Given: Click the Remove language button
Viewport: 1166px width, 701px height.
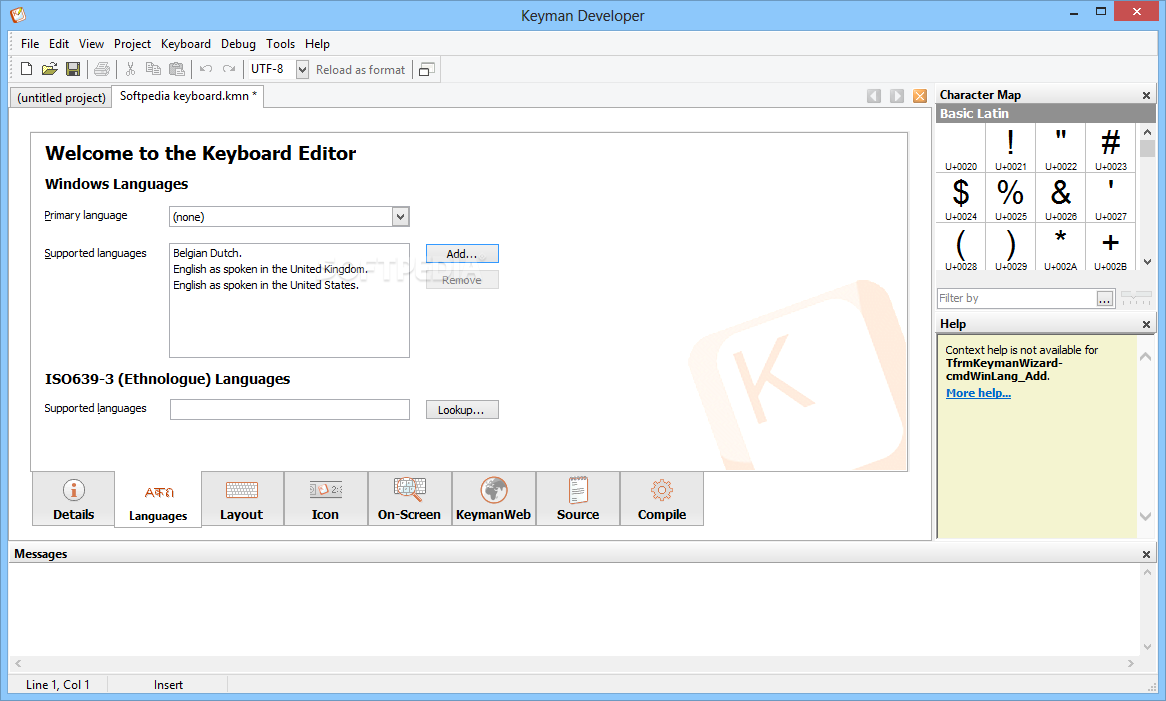Looking at the screenshot, I should click(462, 280).
